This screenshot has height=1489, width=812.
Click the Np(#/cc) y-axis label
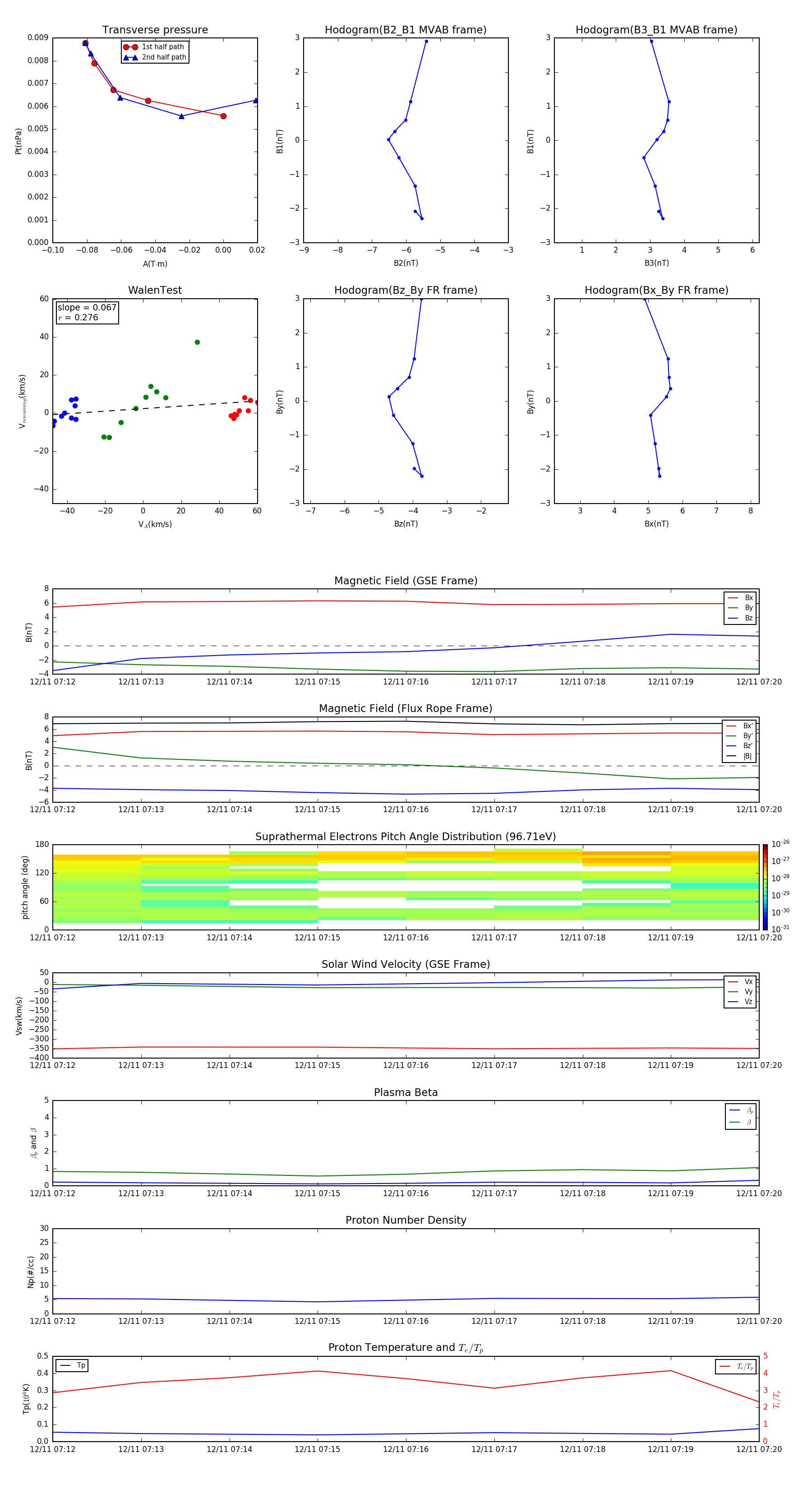[31, 1272]
